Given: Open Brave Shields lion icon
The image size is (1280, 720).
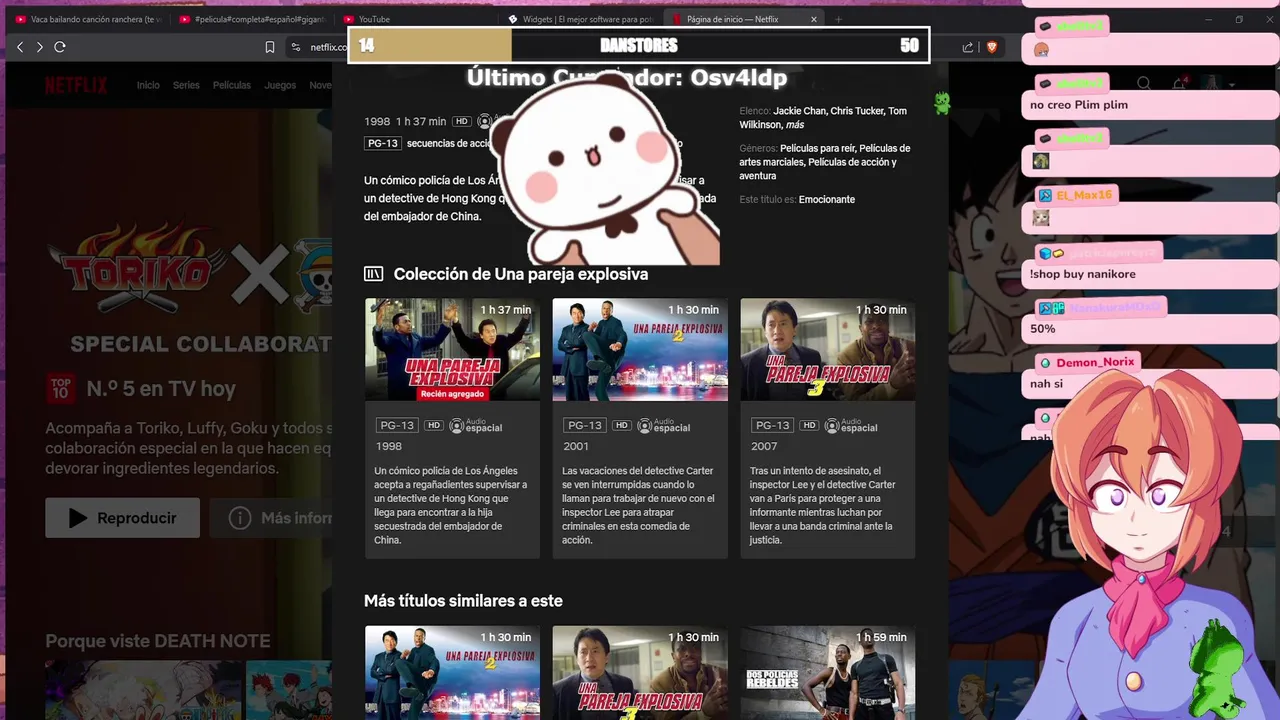Looking at the screenshot, I should 992,47.
